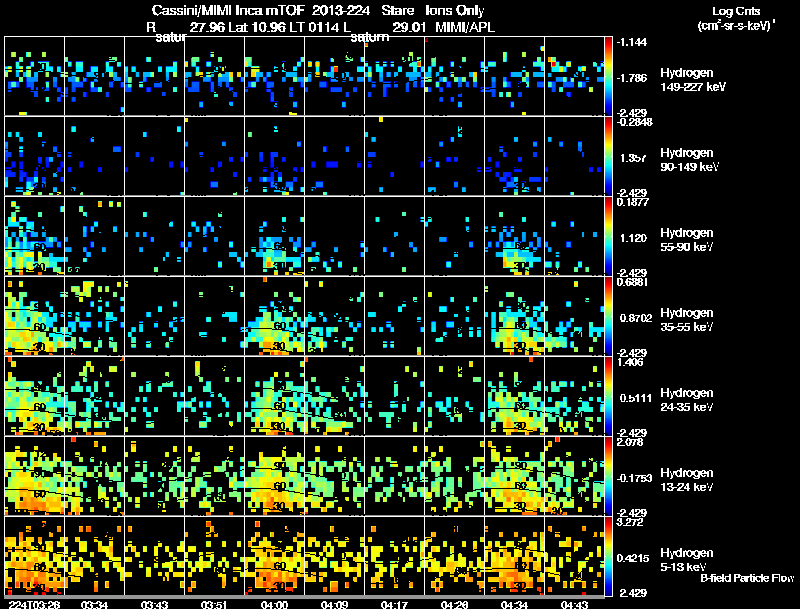Select the 'MIMI/APL' label in the header
800x609 pixels.
(465, 27)
